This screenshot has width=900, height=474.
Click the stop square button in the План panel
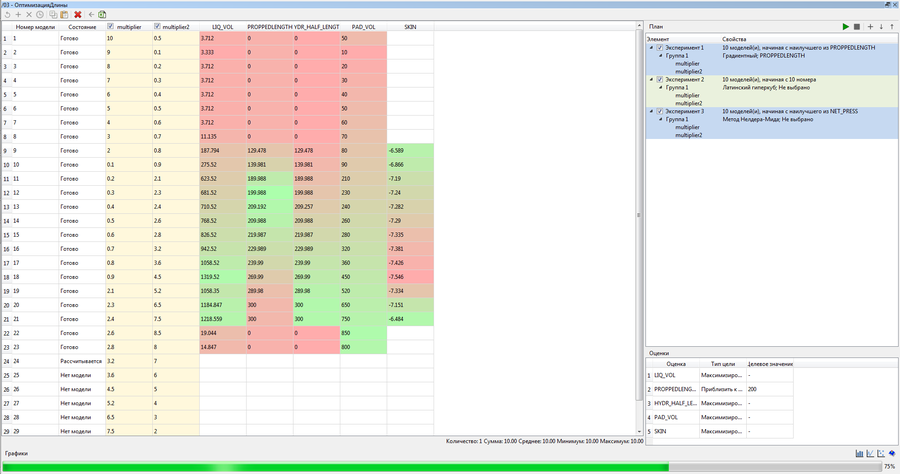click(857, 27)
